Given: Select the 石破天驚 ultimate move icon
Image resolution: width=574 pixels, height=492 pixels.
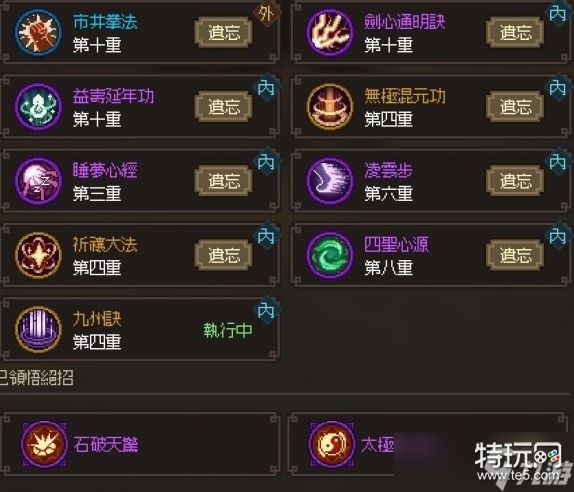Looking at the screenshot, I should click(44, 444).
